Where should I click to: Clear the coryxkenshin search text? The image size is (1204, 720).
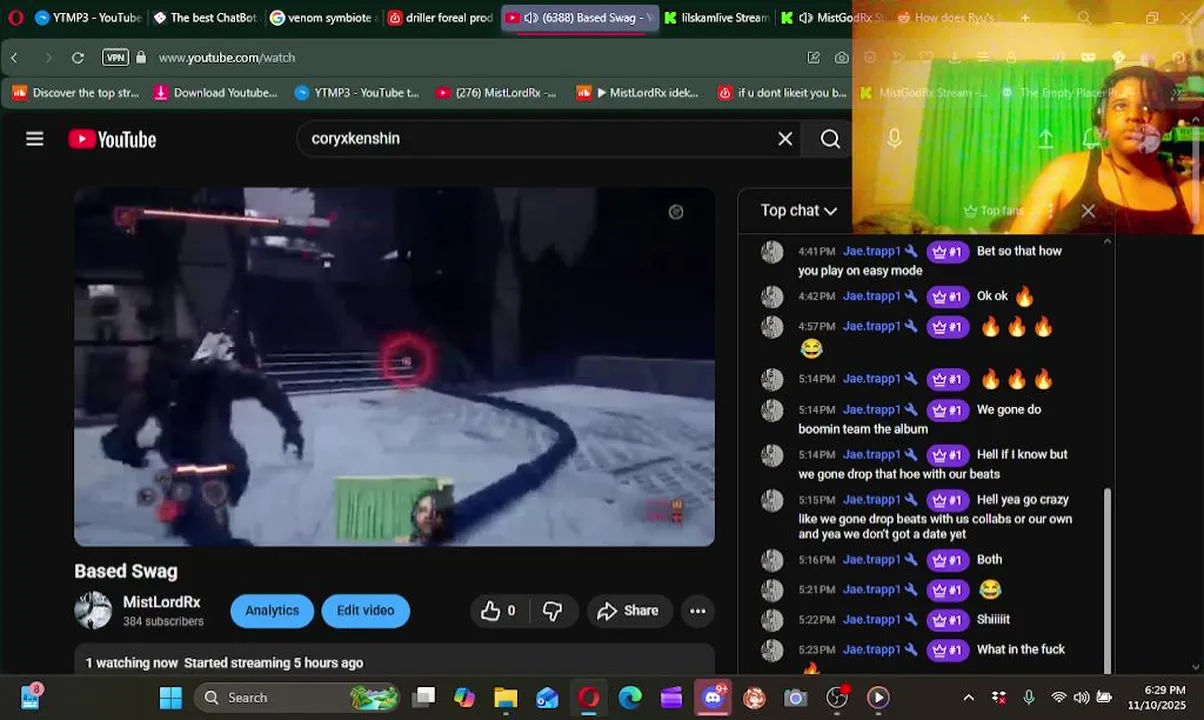click(785, 139)
